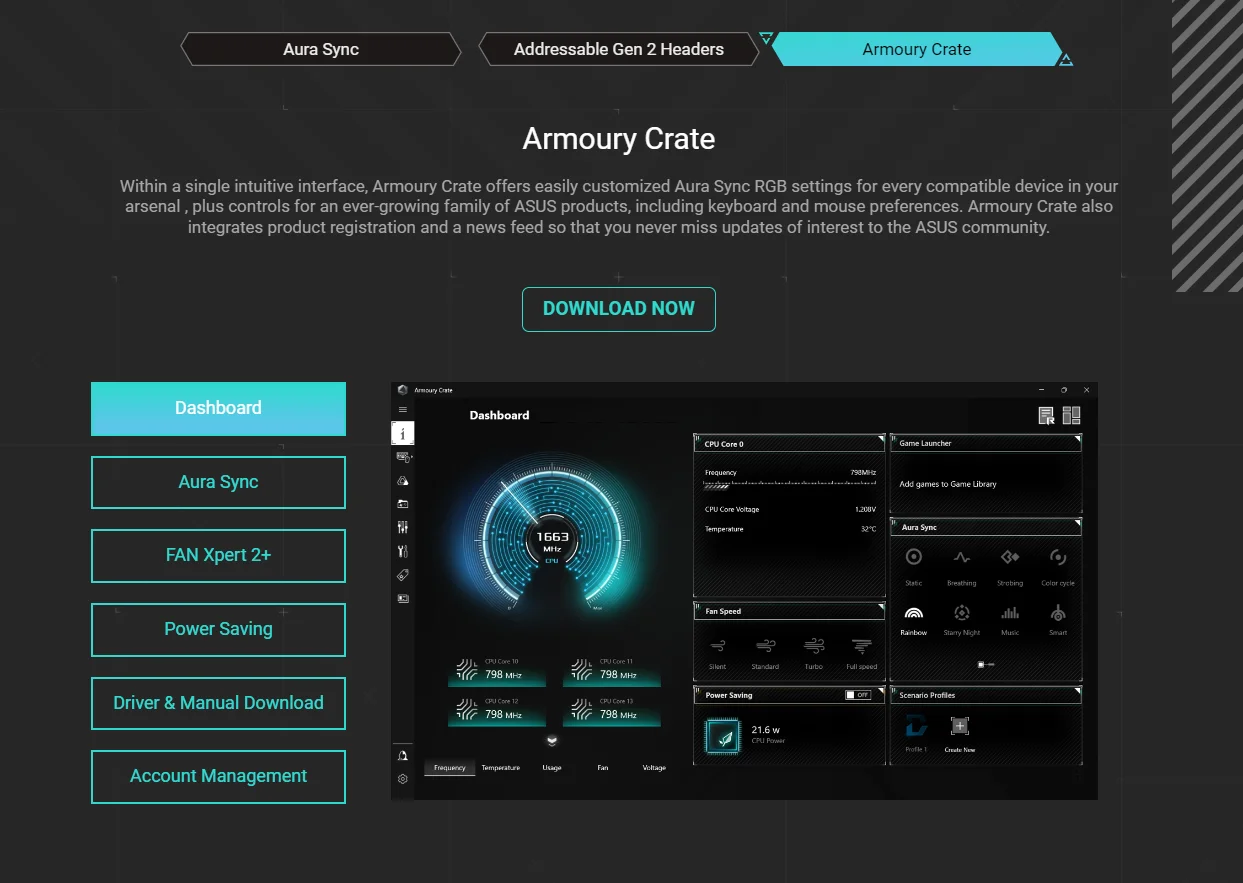Switch to Addressable Gen 2 Headers tab
The height and width of the screenshot is (883, 1243).
(619, 49)
